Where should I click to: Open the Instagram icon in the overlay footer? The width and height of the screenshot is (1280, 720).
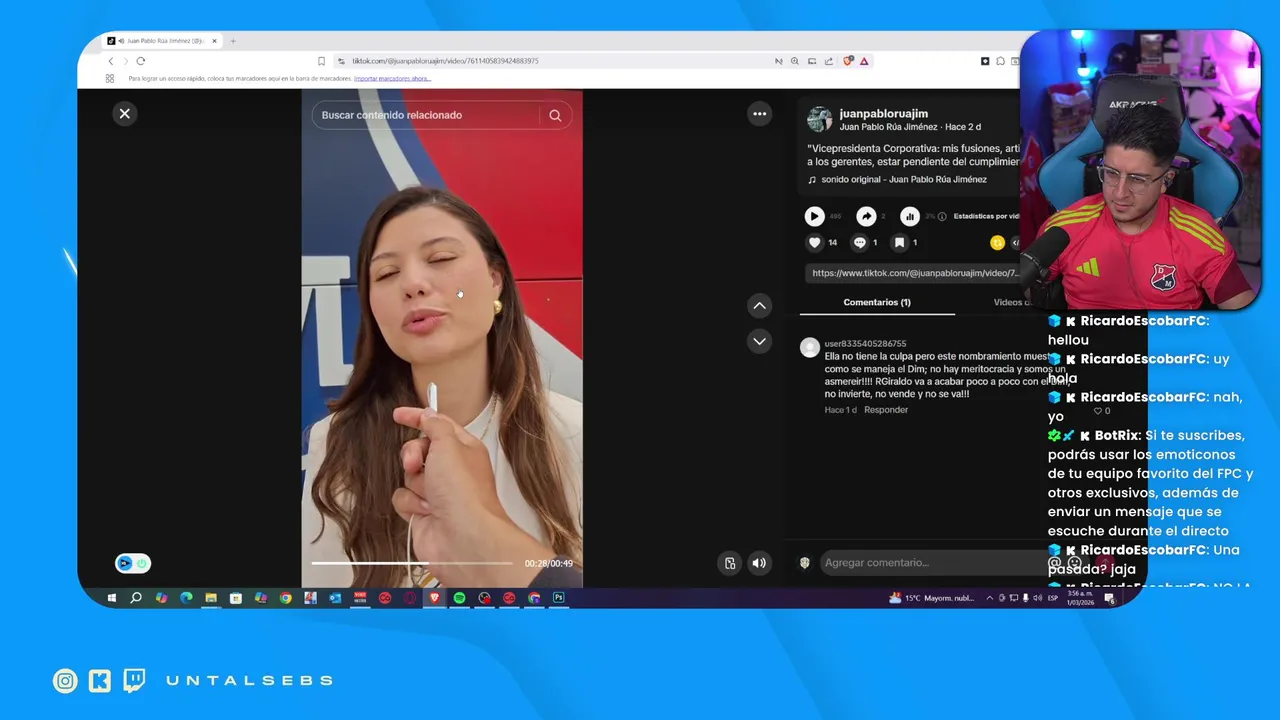(65, 681)
